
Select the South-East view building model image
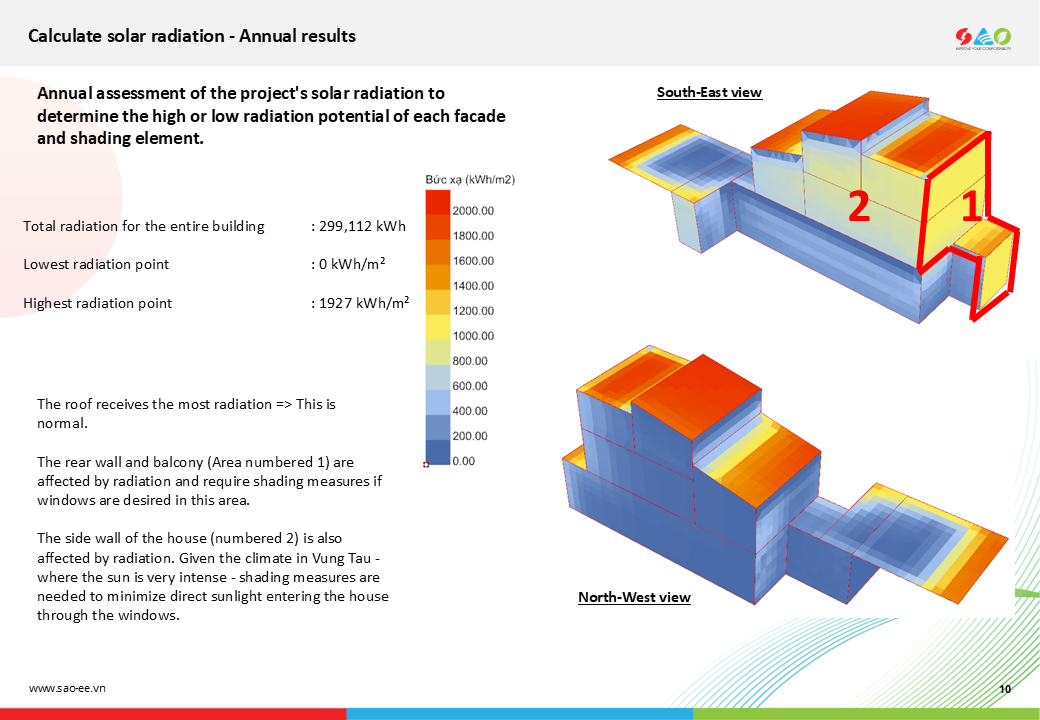tap(814, 207)
